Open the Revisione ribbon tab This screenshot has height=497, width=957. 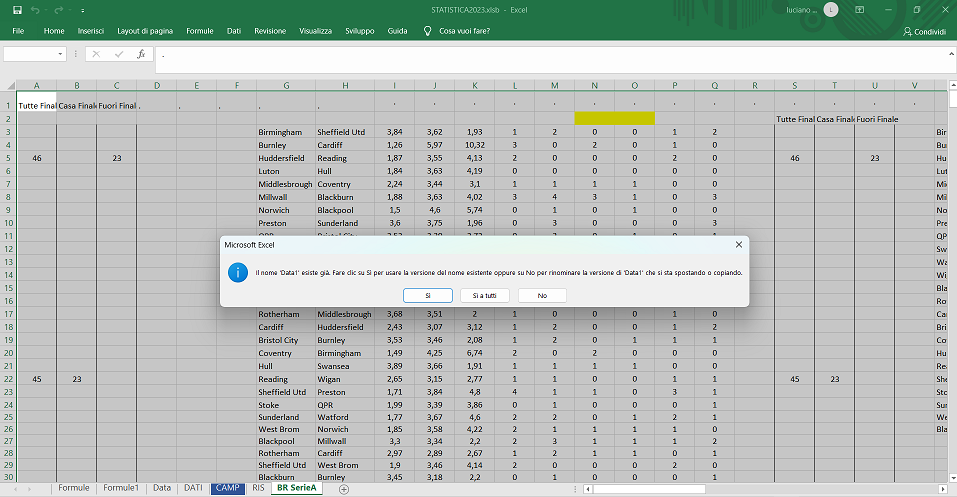tap(270, 31)
